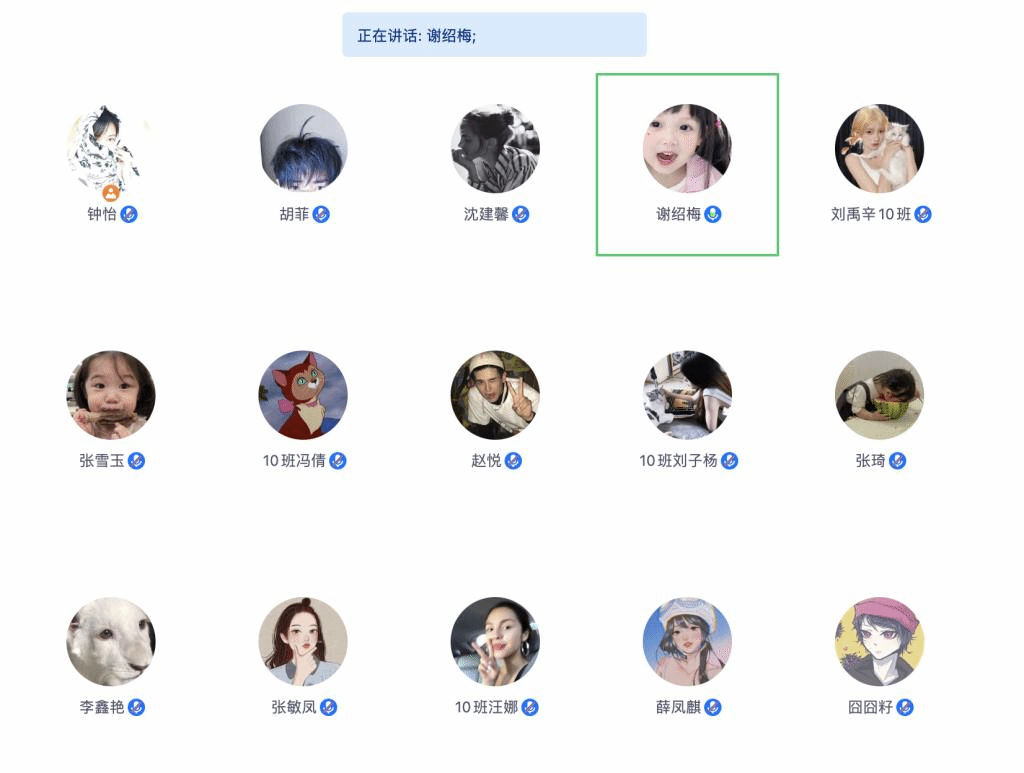Click the 谢绍梅 name label in the highlighted tile
Viewport: 1024px width, 773px height.
678,214
